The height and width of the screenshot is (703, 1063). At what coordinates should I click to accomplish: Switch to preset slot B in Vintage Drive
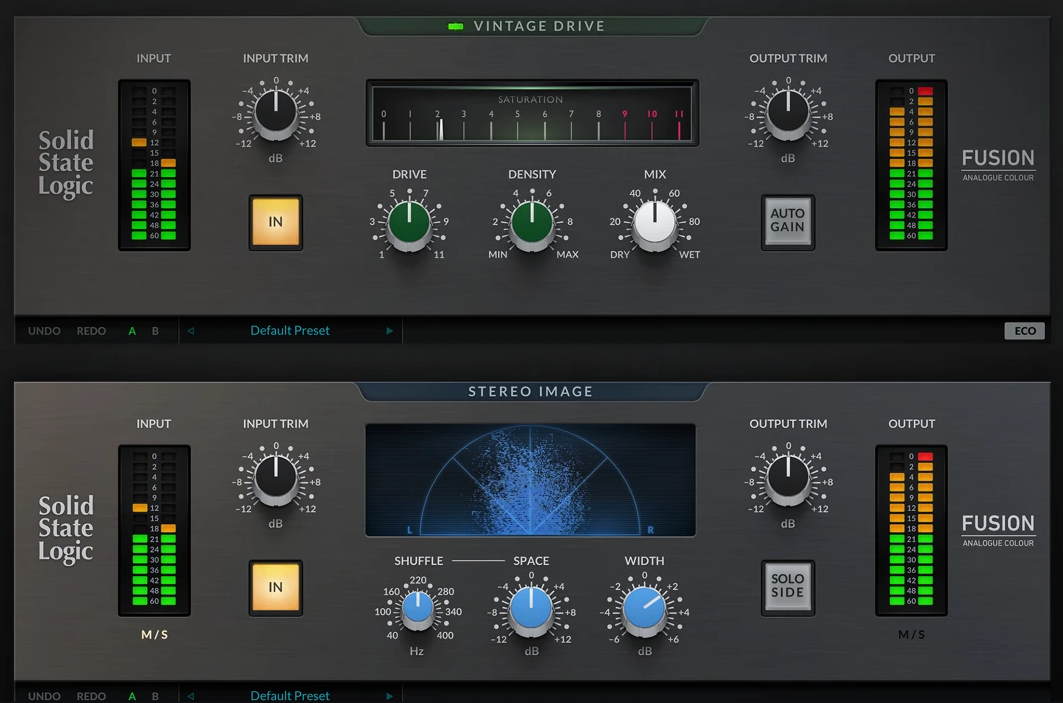[155, 331]
